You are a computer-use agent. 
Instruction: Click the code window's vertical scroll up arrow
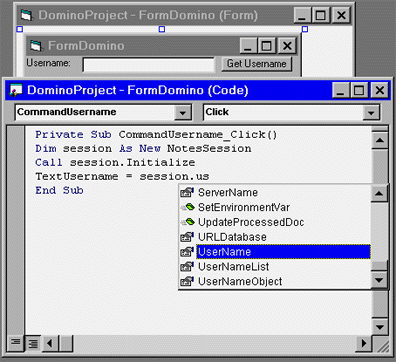click(x=380, y=140)
